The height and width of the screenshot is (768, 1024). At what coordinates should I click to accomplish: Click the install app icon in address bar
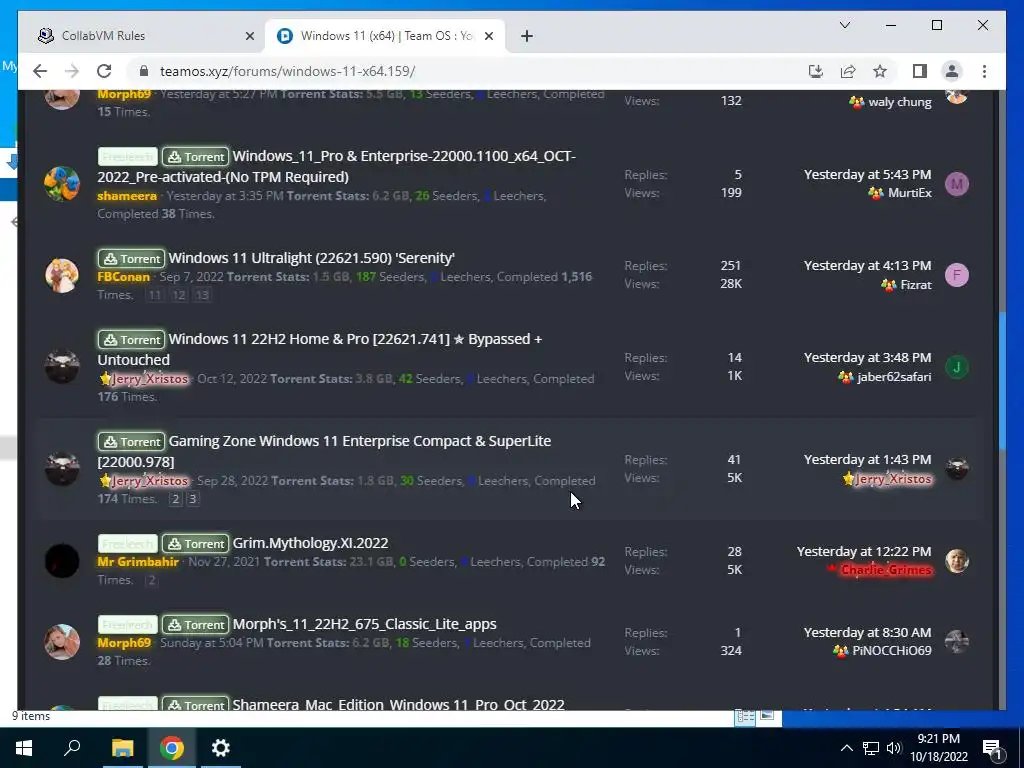pos(816,71)
